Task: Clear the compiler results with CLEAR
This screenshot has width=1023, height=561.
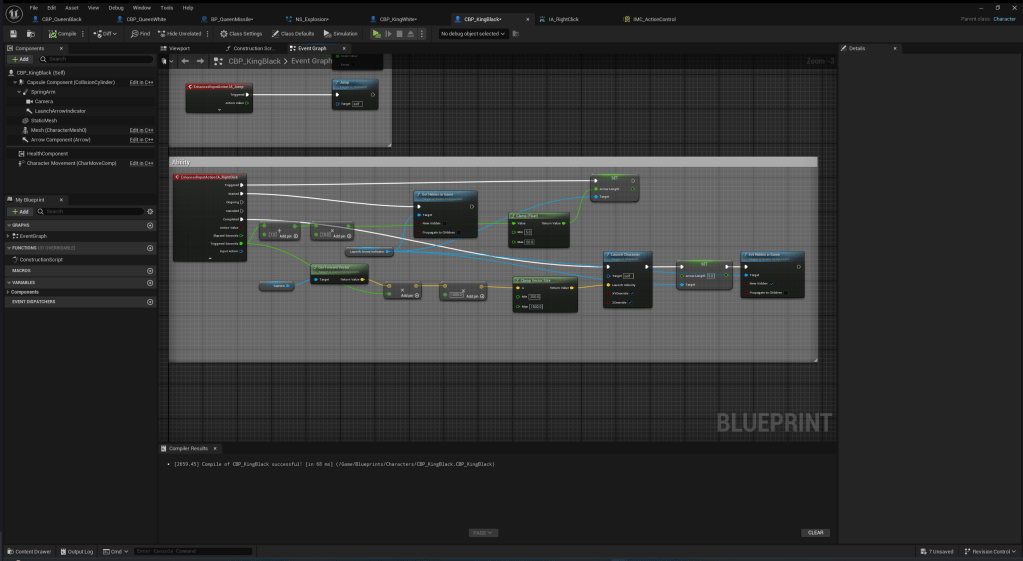Action: [815, 533]
